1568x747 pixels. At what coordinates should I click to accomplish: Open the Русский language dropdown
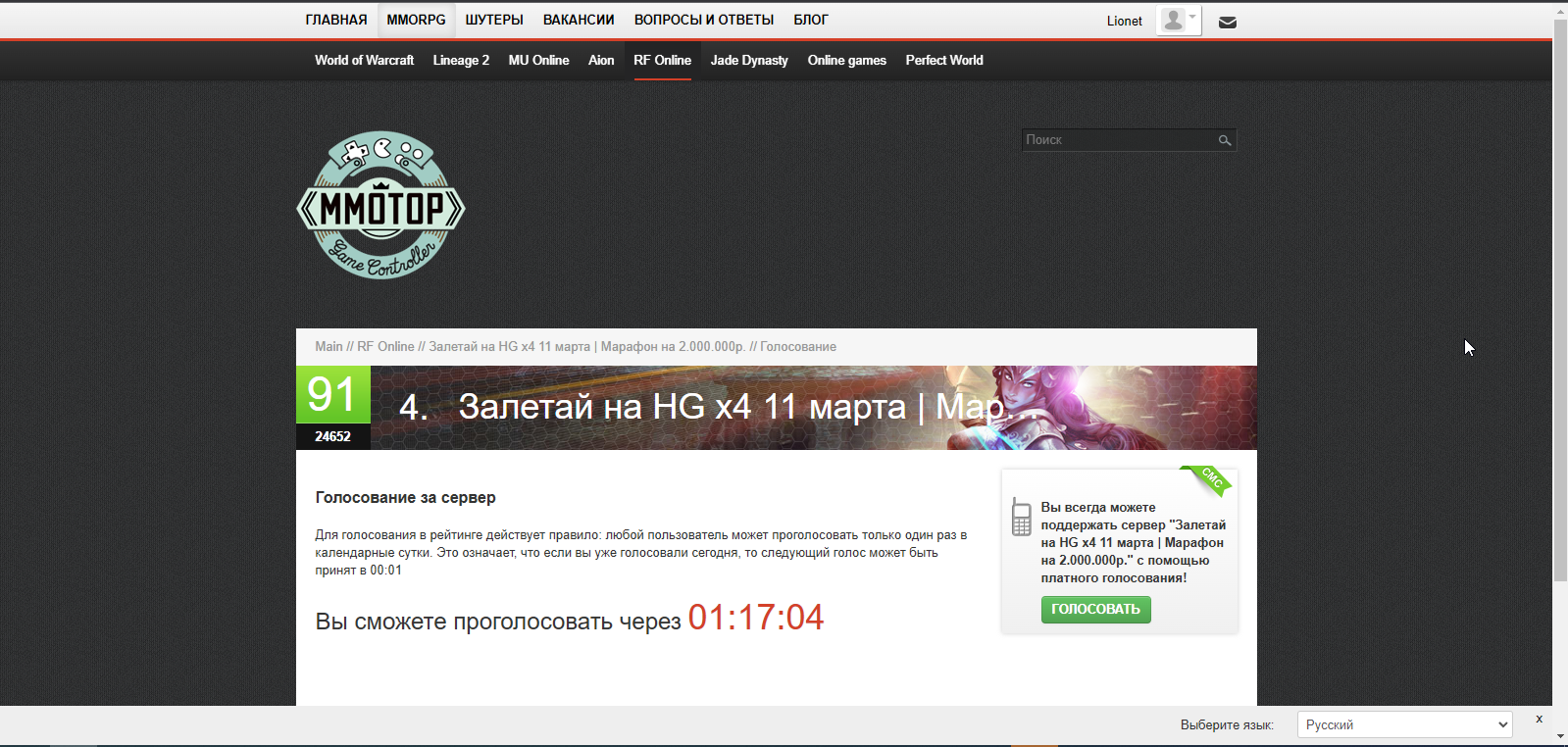pos(1404,724)
